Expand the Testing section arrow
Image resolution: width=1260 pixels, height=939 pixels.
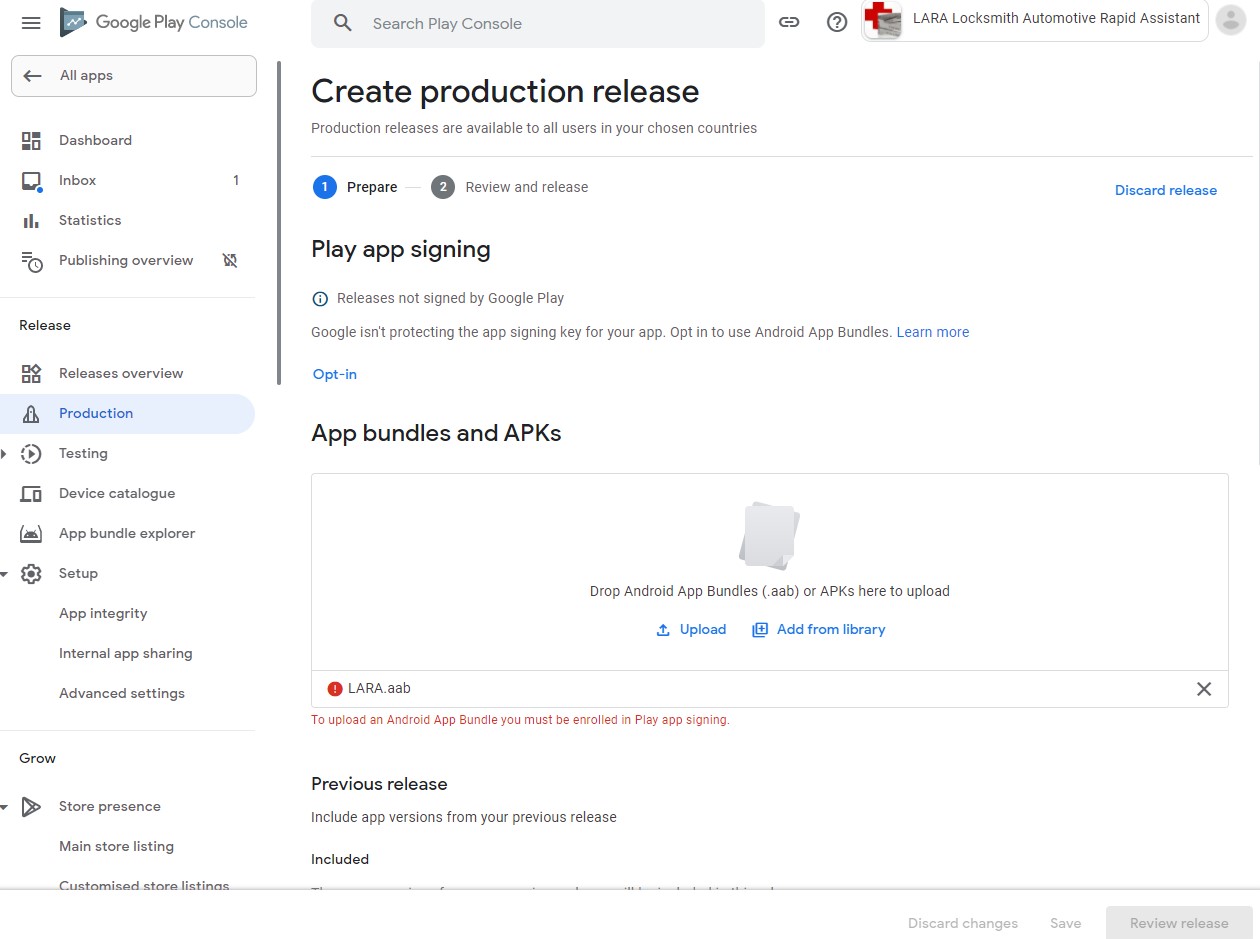pyautogui.click(x=5, y=454)
